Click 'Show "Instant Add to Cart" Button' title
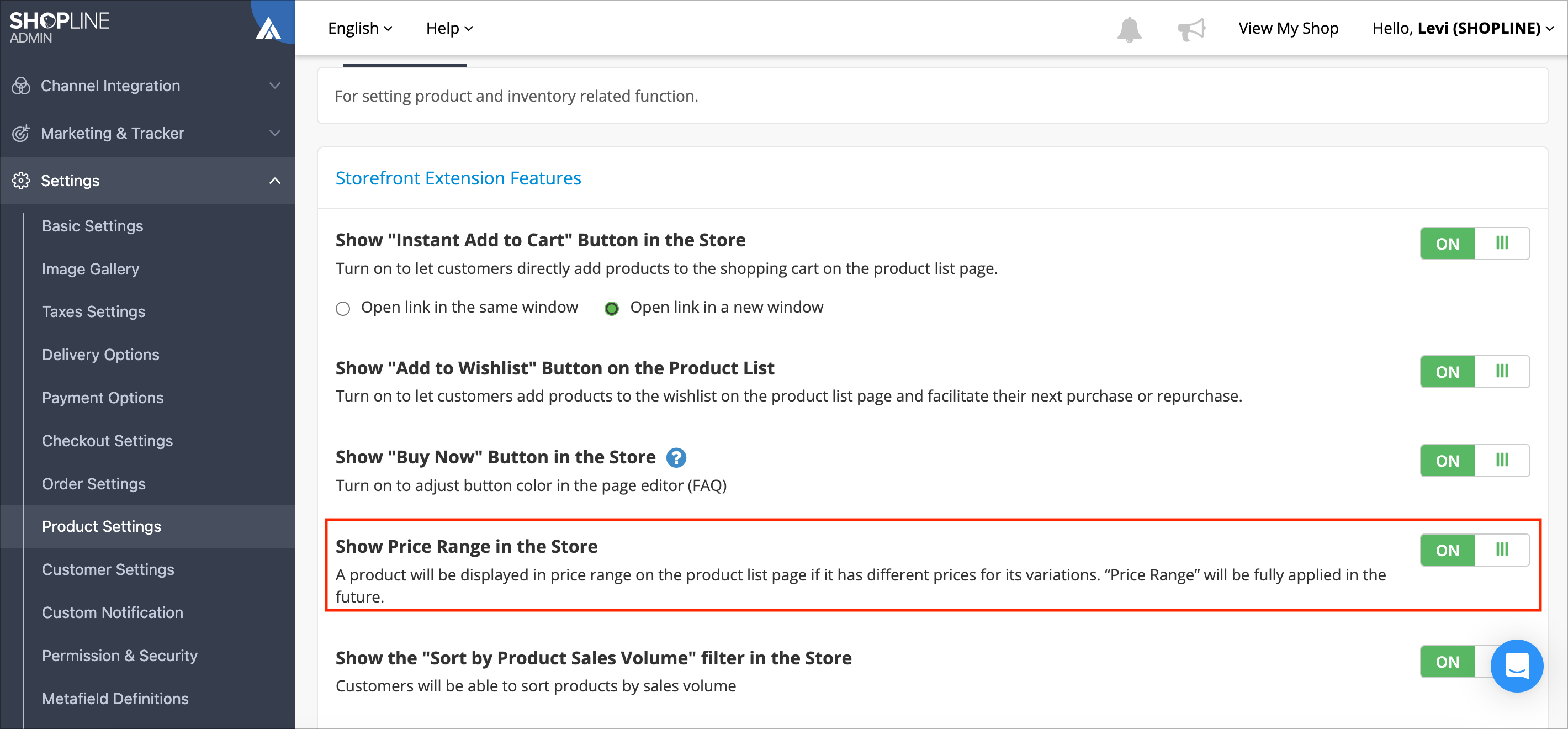 pyautogui.click(x=540, y=241)
